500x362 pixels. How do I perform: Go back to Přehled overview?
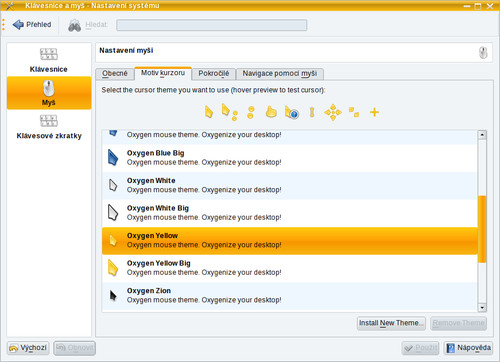(32, 25)
